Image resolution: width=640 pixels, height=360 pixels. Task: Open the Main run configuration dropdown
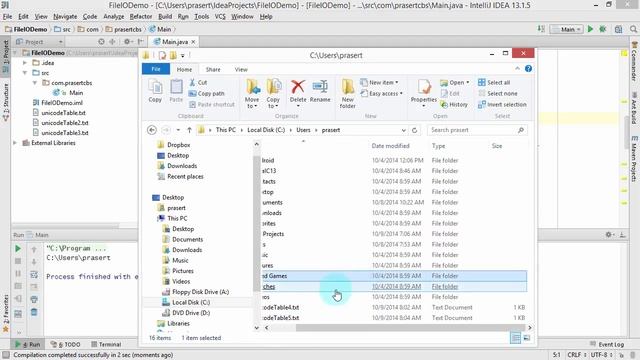[x=567, y=29]
